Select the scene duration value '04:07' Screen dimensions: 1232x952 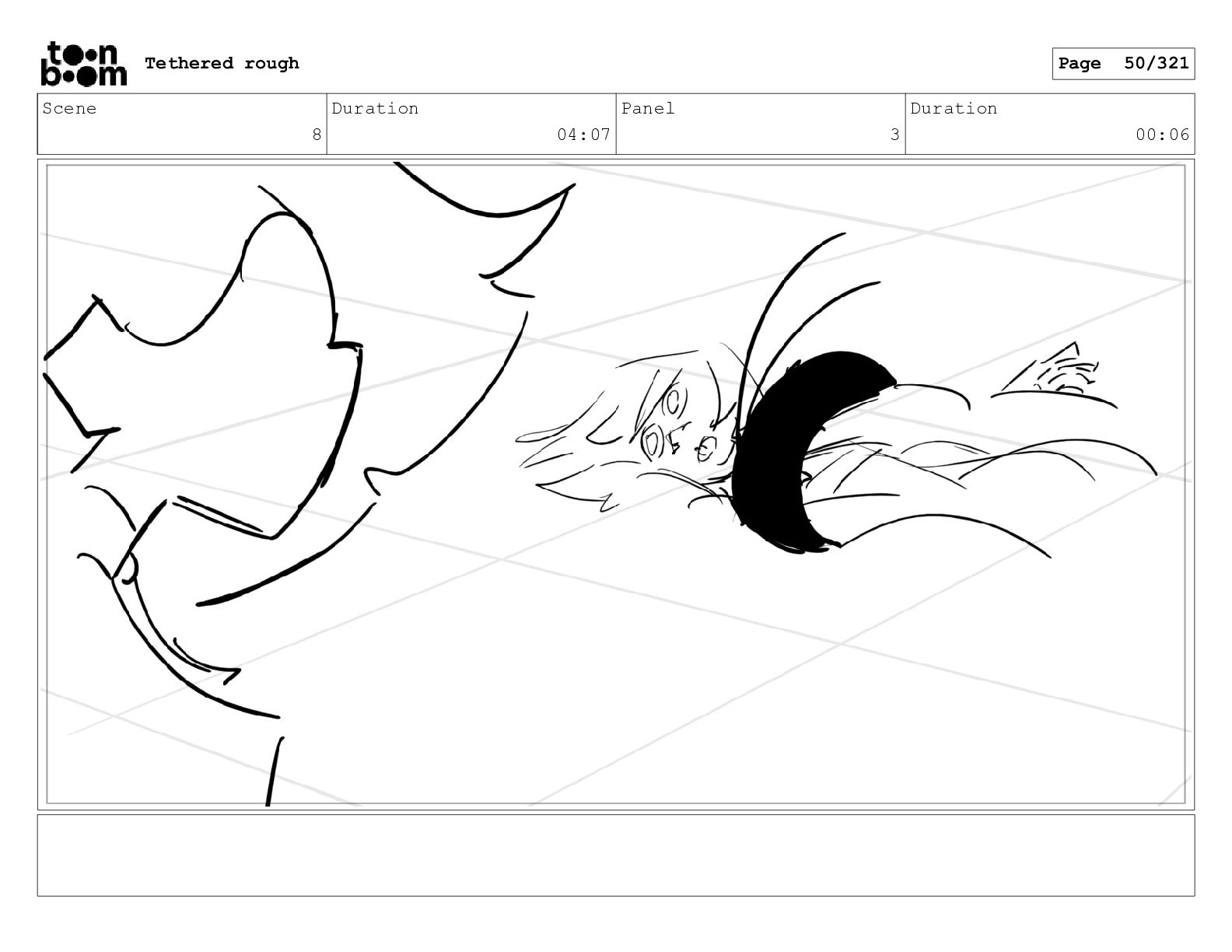583,135
